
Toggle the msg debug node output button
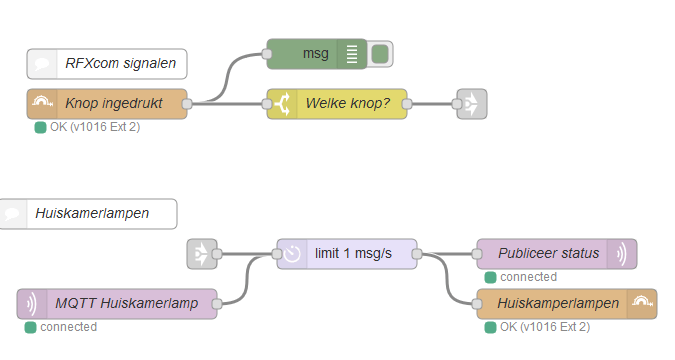pyautogui.click(x=380, y=54)
